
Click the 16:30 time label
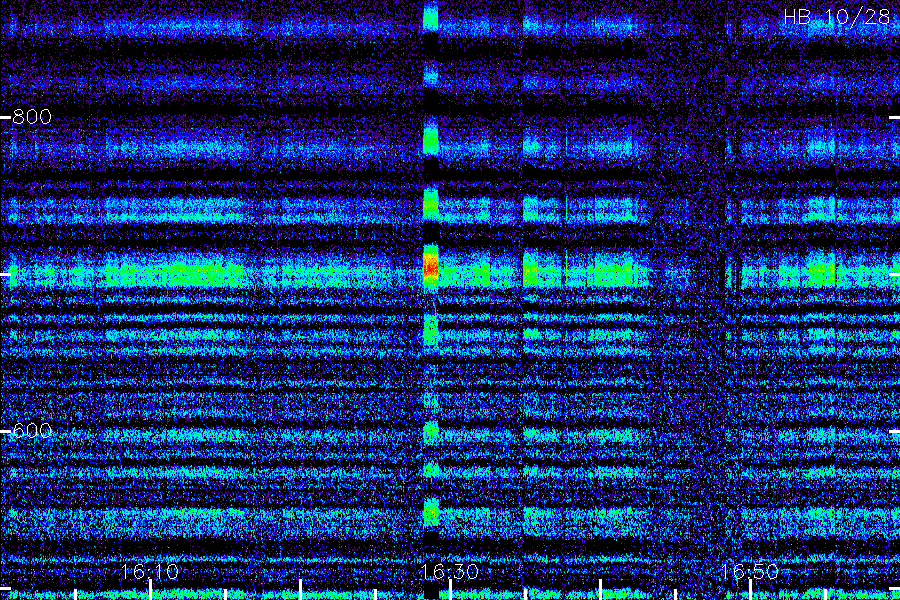(449, 571)
